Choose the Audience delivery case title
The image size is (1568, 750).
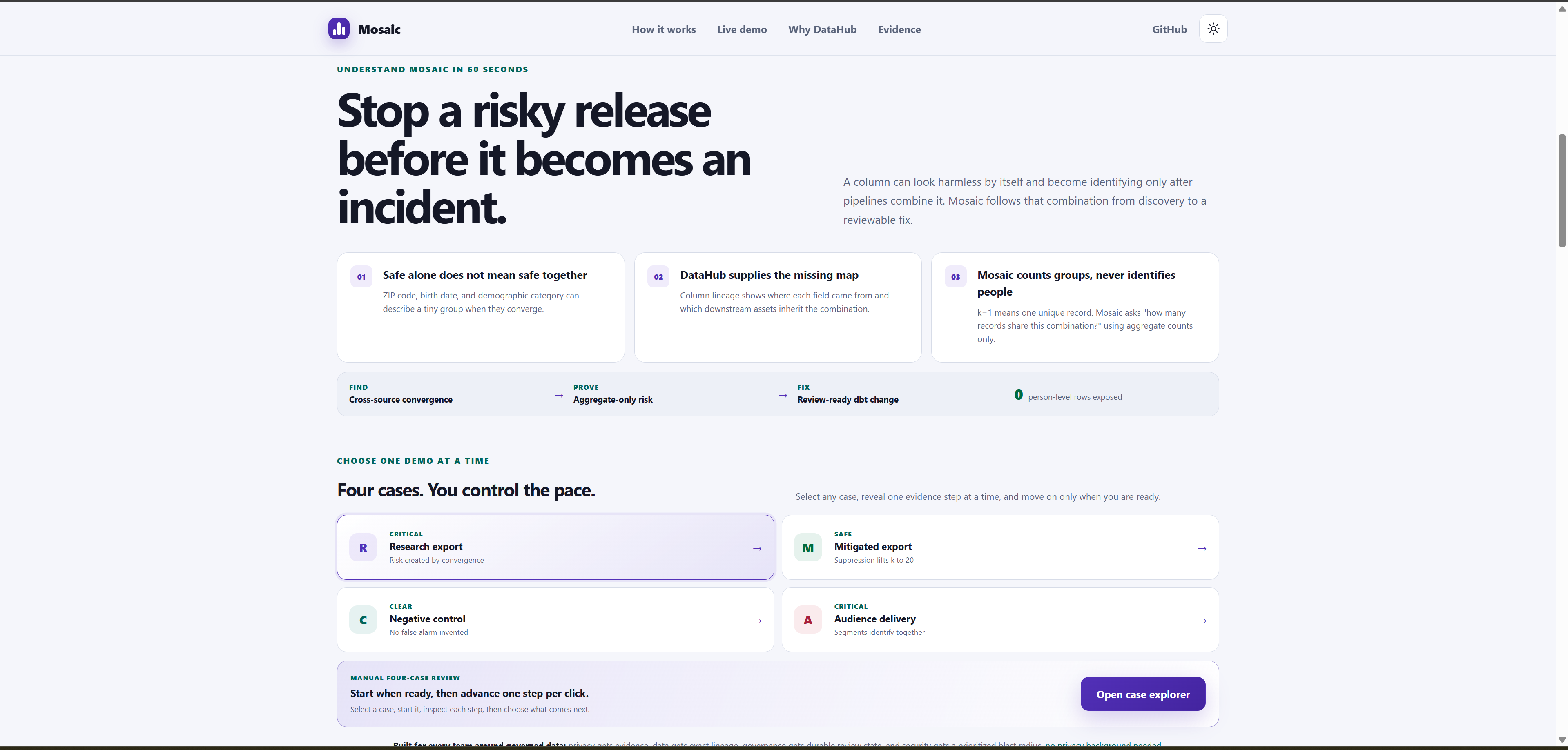point(875,619)
